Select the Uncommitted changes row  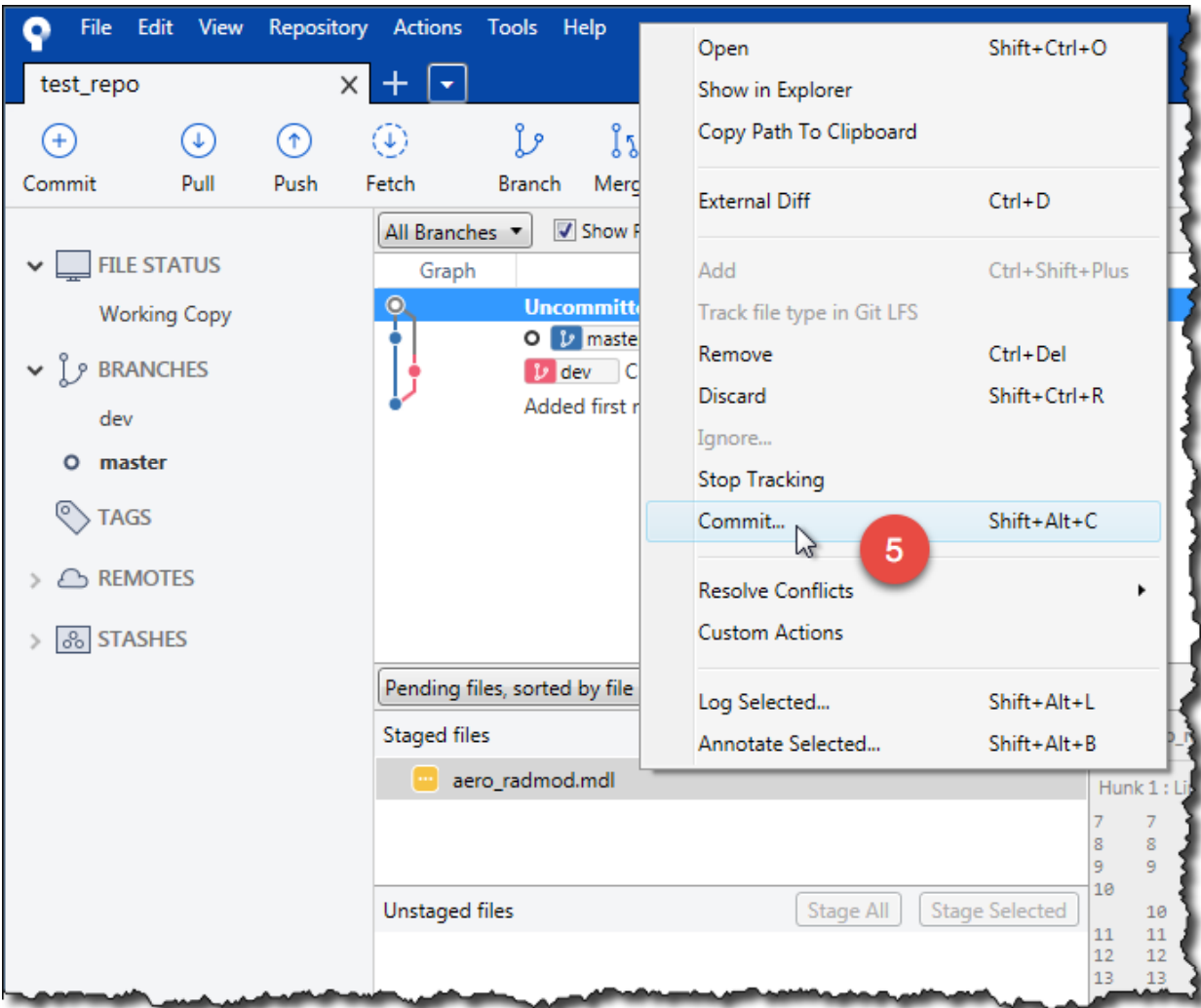coord(509,306)
